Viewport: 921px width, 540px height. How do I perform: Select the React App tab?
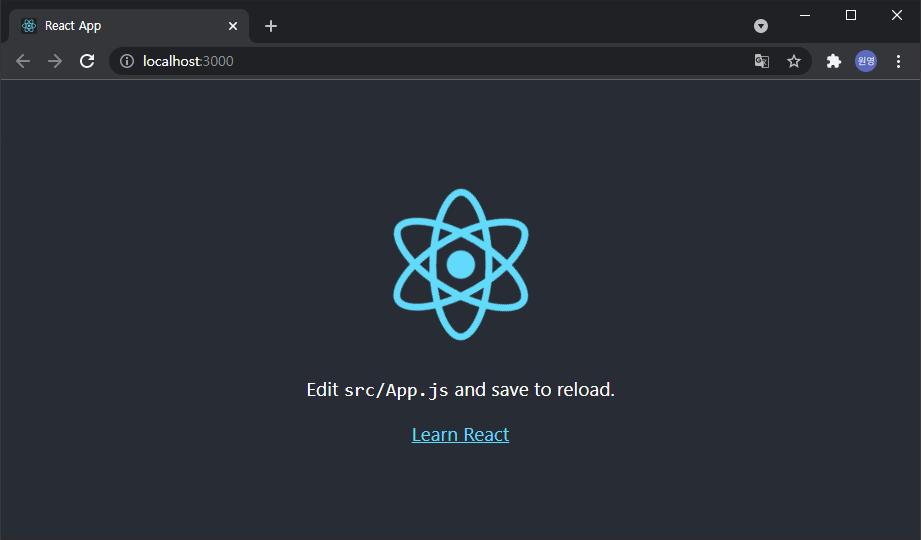click(129, 26)
